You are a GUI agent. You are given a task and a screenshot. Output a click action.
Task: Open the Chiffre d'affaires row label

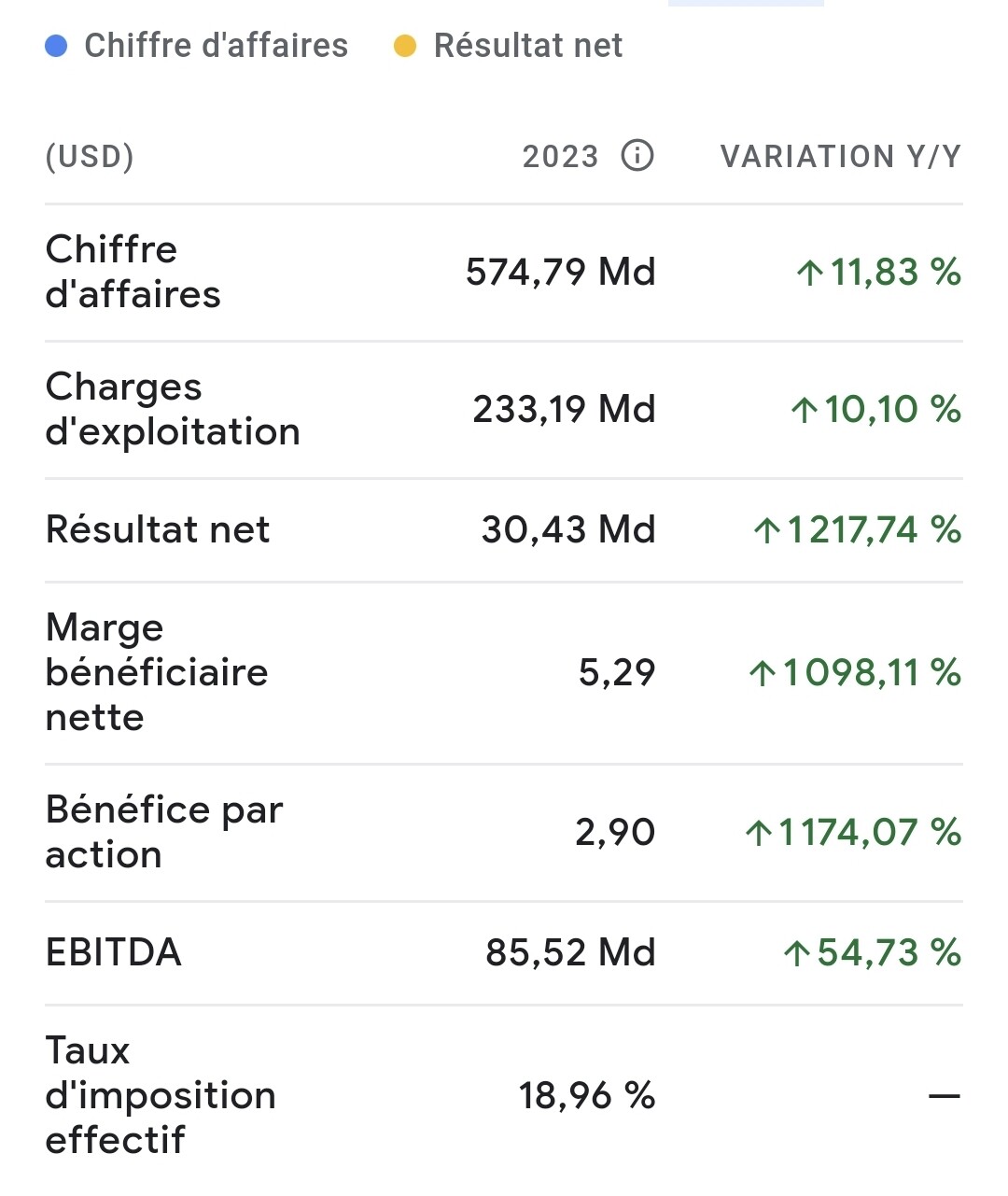pyautogui.click(x=133, y=272)
